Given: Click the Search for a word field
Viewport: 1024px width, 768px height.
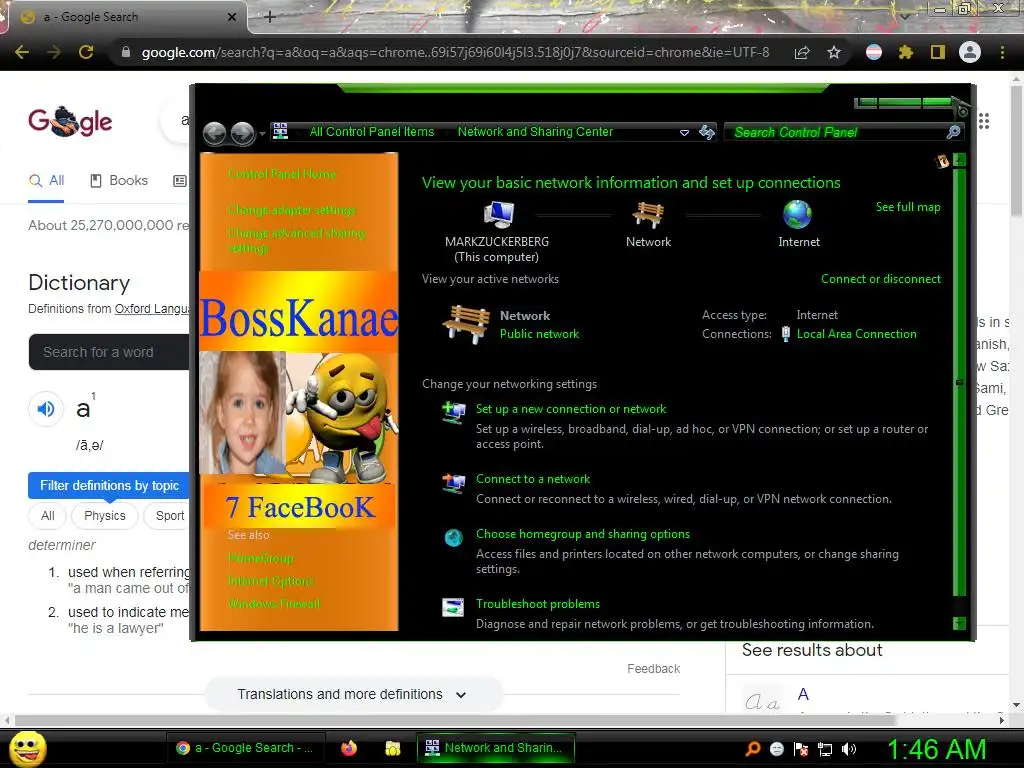Looking at the screenshot, I should pyautogui.click(x=109, y=352).
